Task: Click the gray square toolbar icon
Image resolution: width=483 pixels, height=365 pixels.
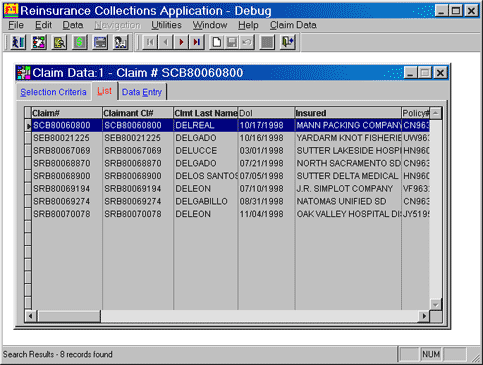Action: pyautogui.click(x=267, y=42)
